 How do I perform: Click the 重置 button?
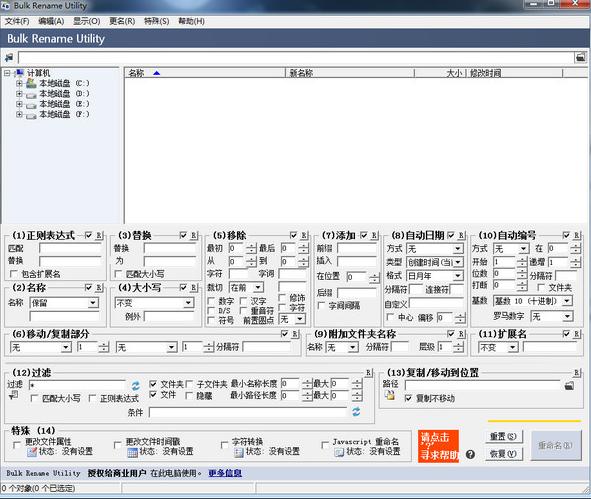point(503,437)
